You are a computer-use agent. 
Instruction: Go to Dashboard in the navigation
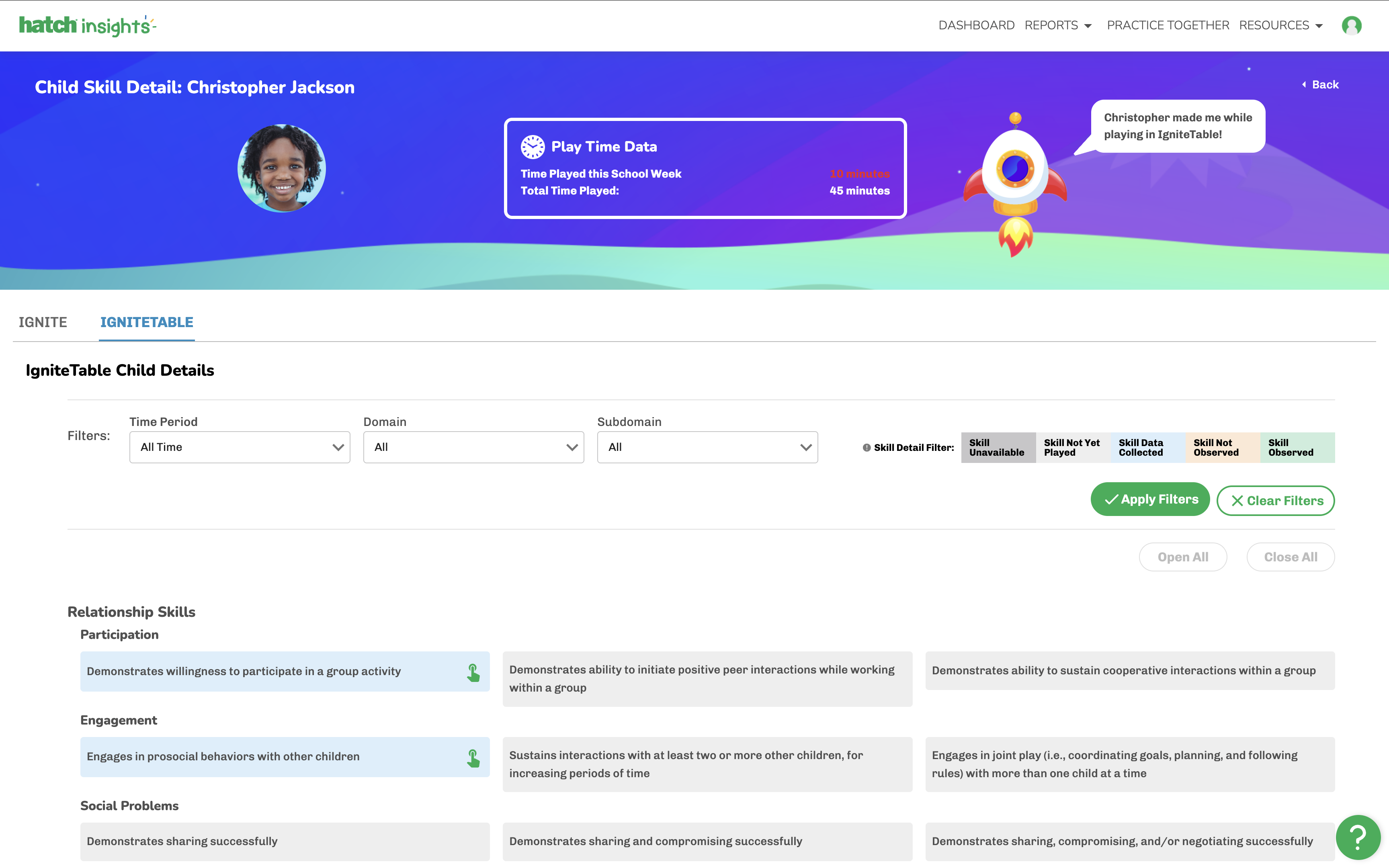(976, 25)
